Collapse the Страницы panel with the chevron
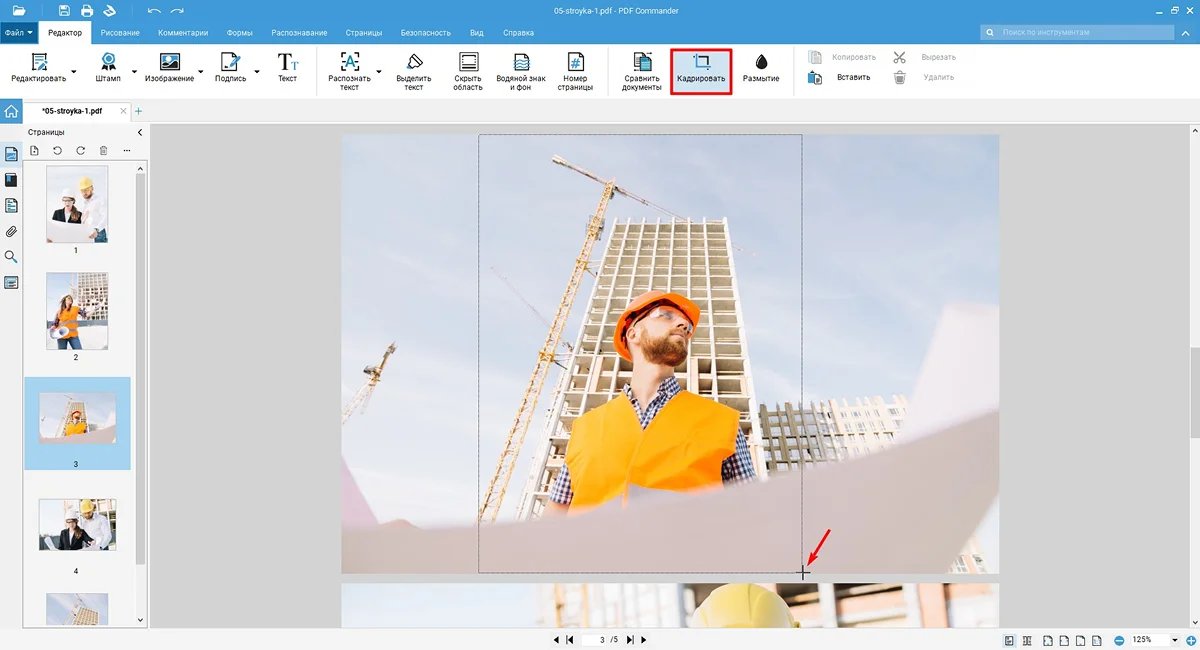This screenshot has width=1200, height=650. pos(140,132)
